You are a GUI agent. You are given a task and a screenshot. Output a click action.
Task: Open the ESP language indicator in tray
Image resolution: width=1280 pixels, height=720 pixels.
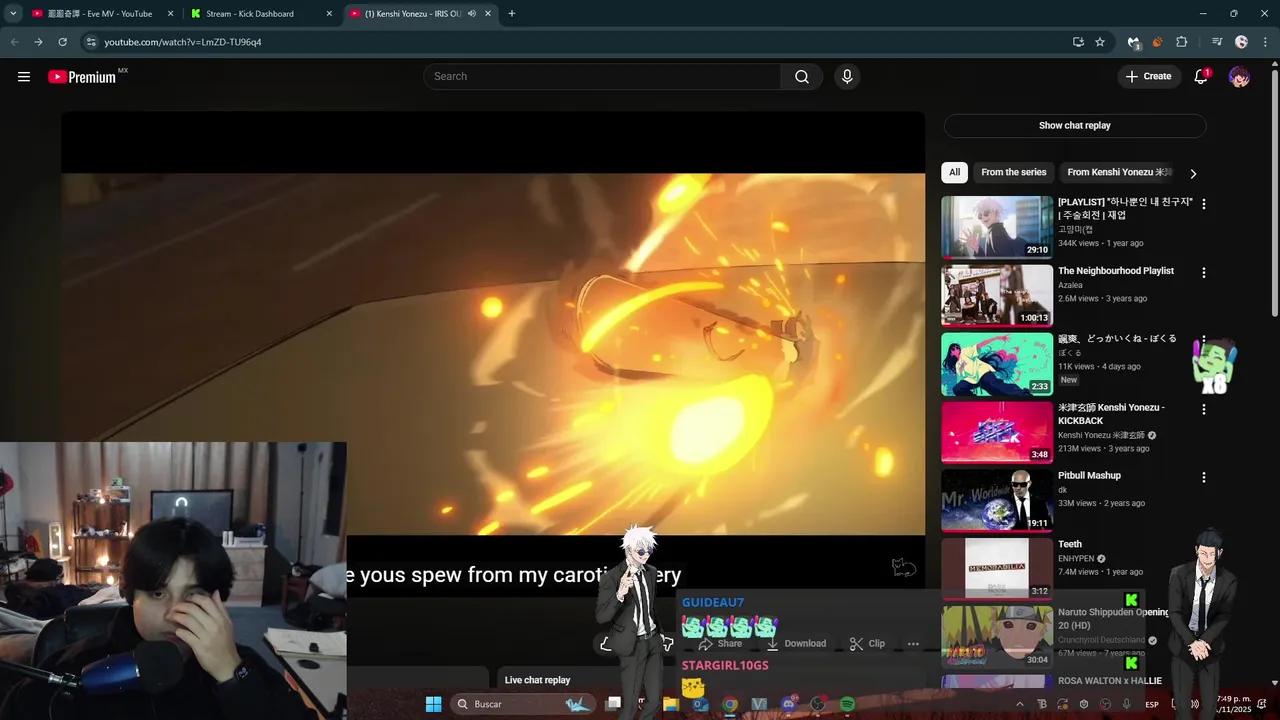1152,704
